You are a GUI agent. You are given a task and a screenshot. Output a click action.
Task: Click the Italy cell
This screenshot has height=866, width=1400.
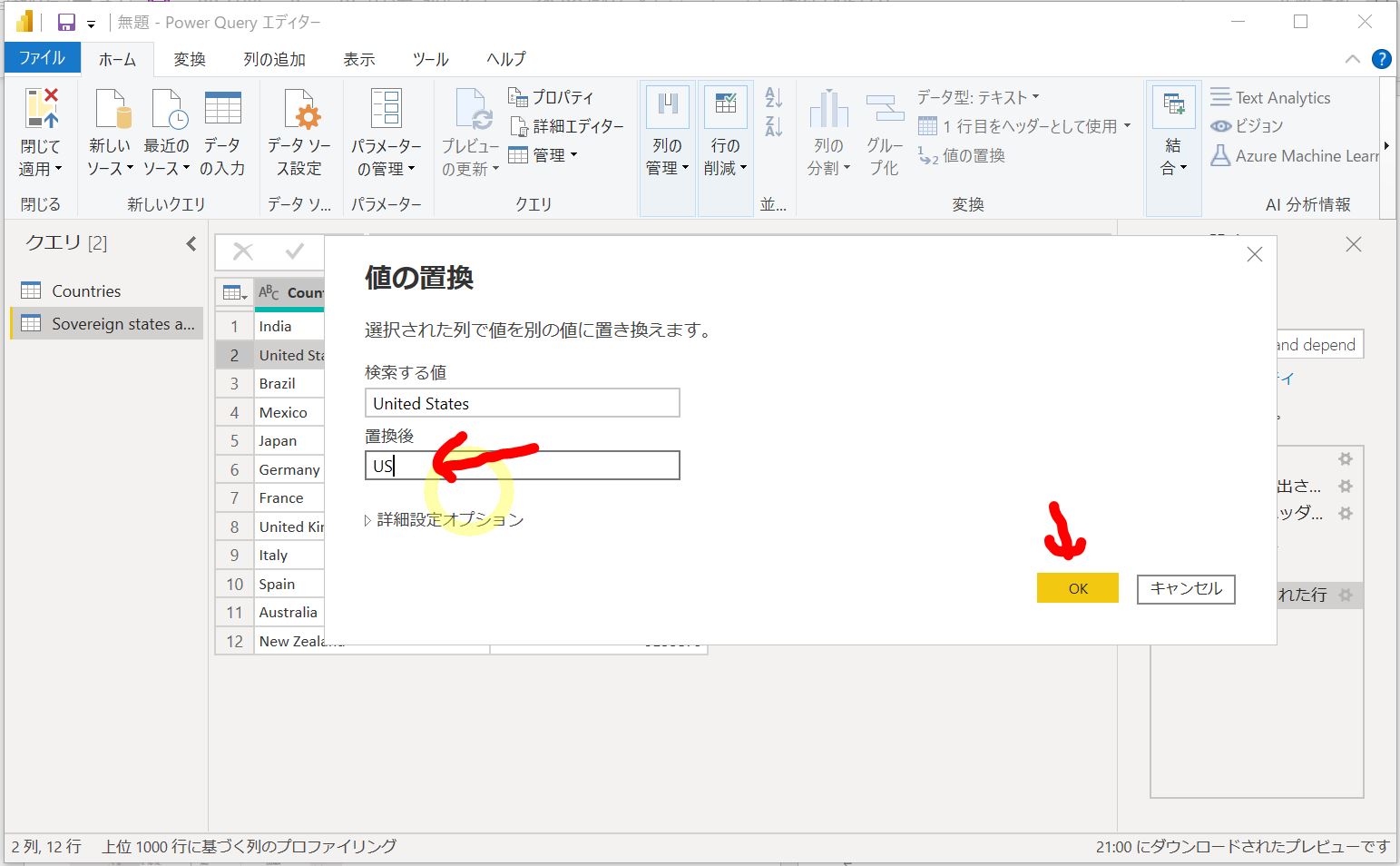pyautogui.click(x=289, y=555)
